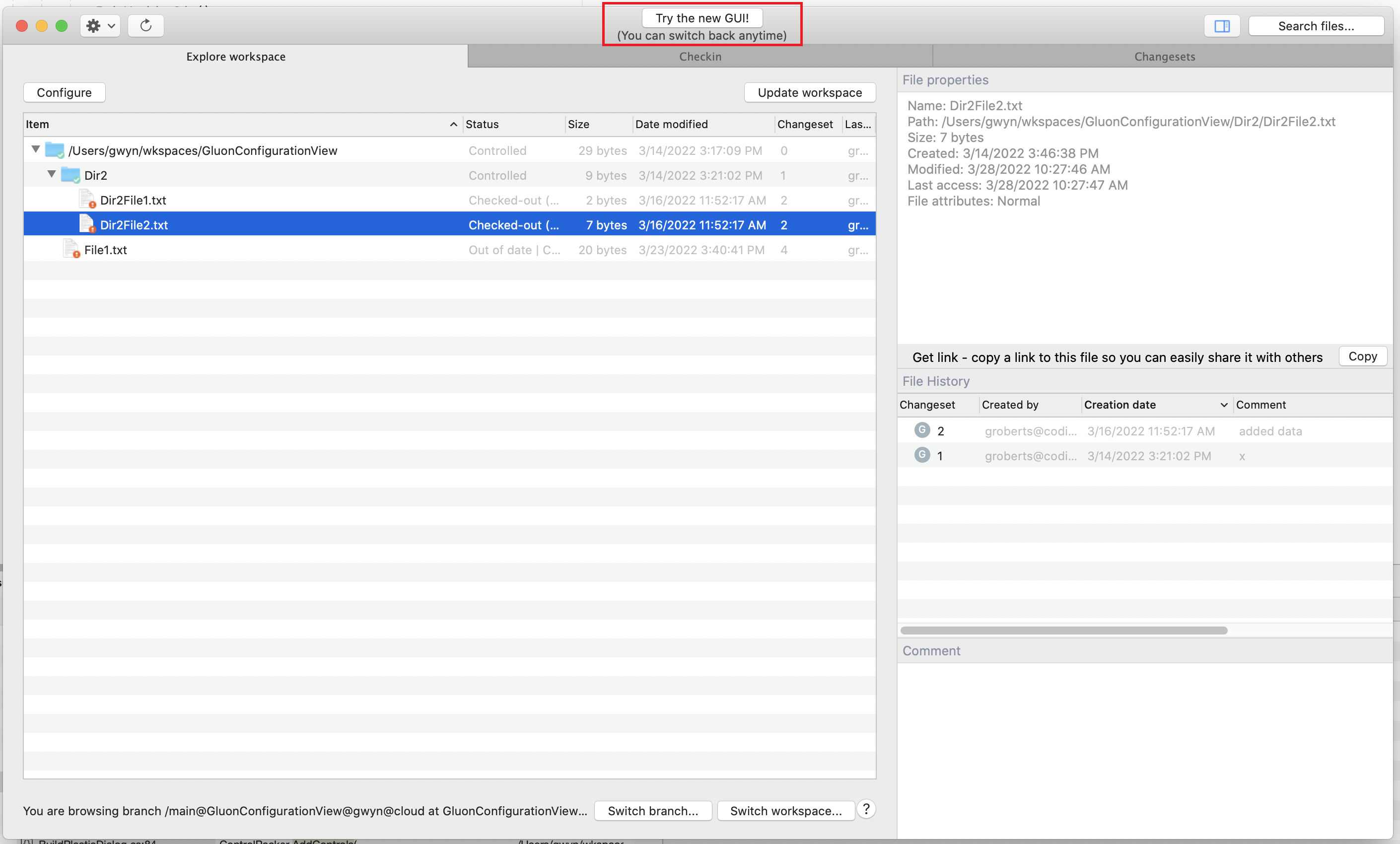Viewport: 1400px width, 844px height.
Task: Collapse the GluonConfigurationView root tree node
Action: click(35, 149)
